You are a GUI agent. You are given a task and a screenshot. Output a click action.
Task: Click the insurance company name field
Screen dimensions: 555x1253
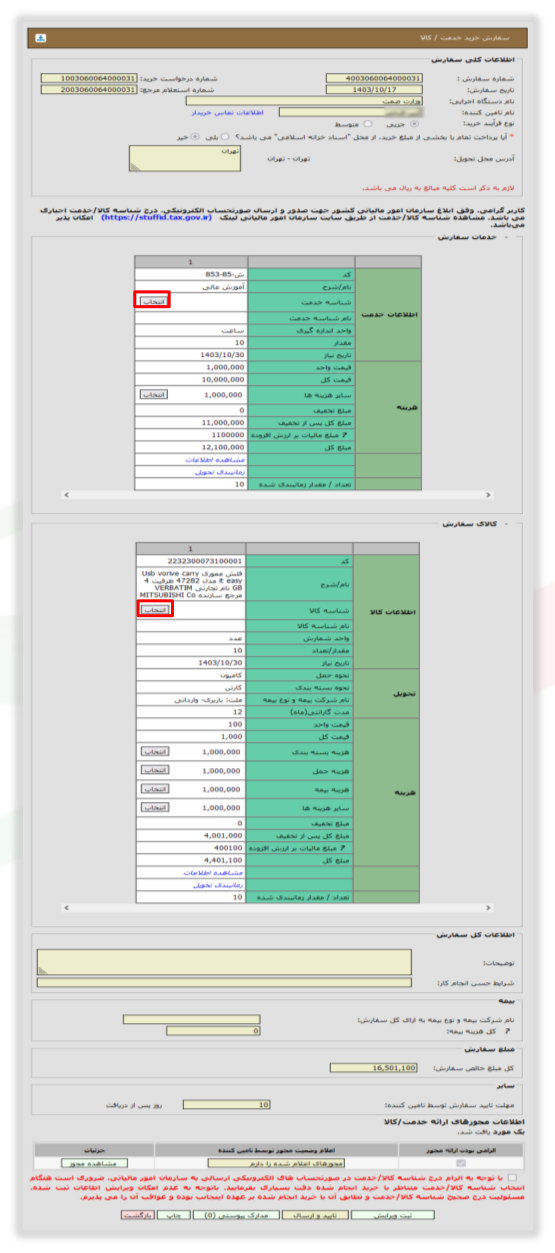click(x=192, y=1019)
